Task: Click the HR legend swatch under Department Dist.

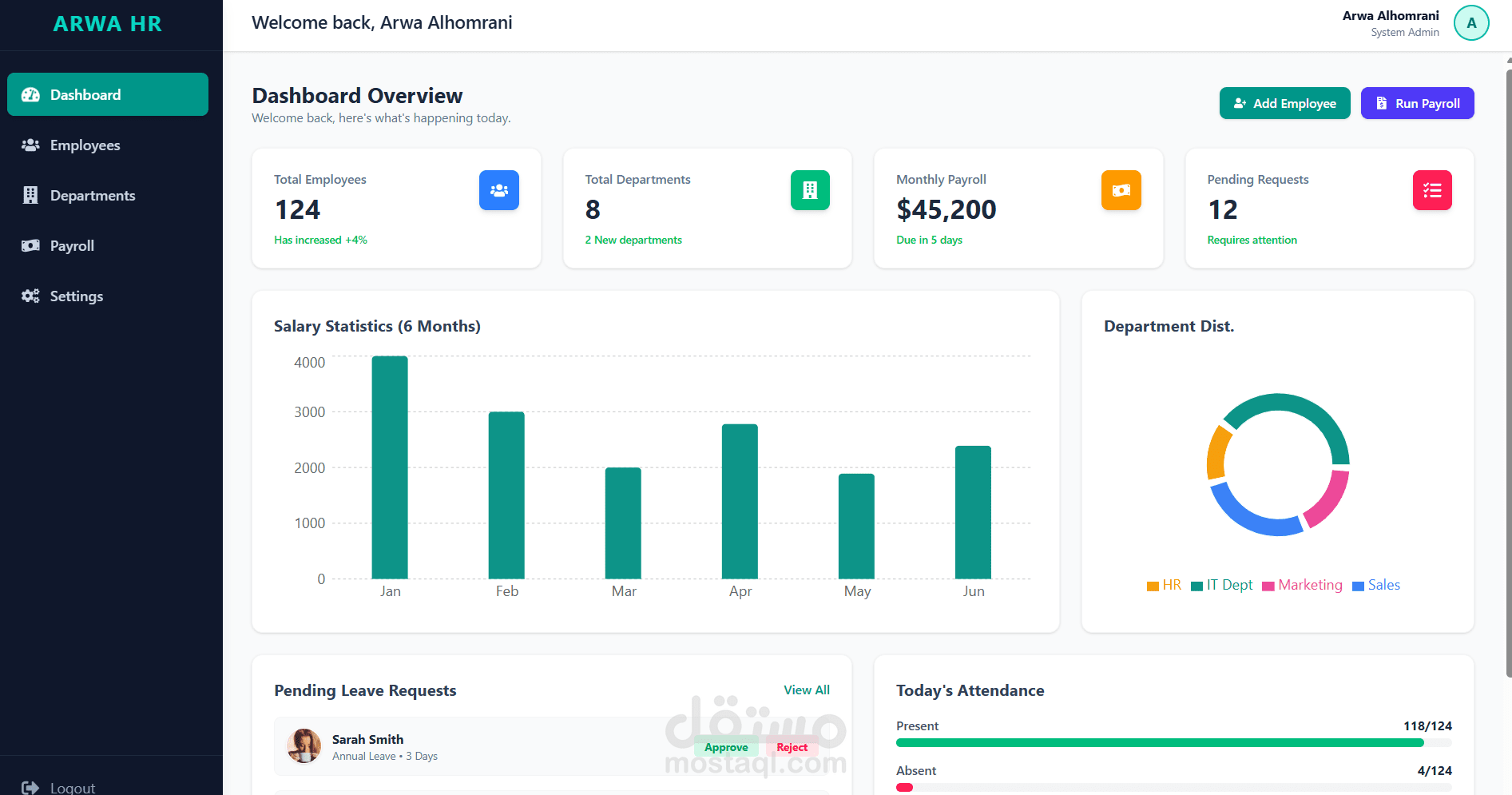Action: (x=1153, y=585)
